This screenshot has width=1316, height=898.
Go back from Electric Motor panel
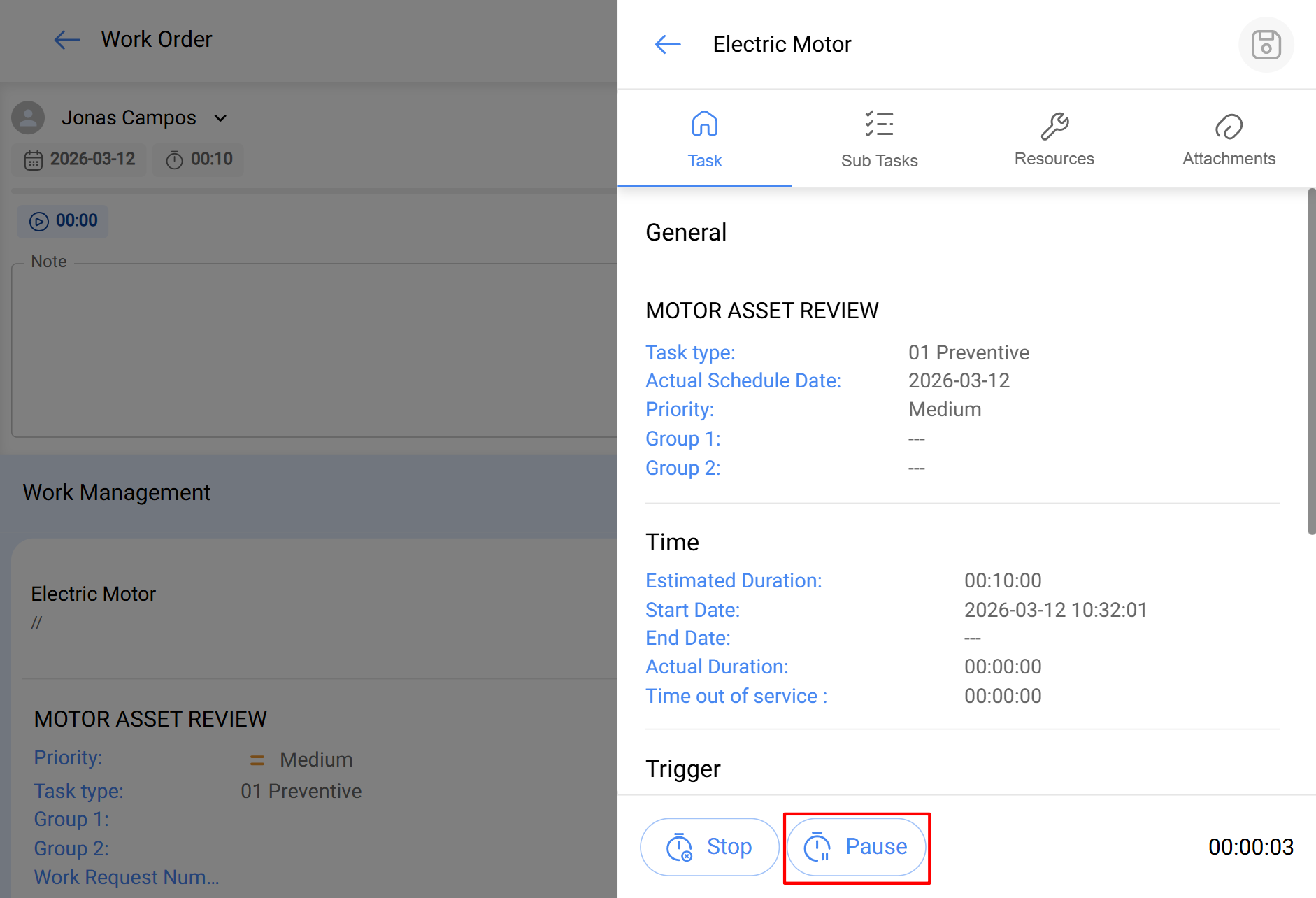tap(668, 45)
